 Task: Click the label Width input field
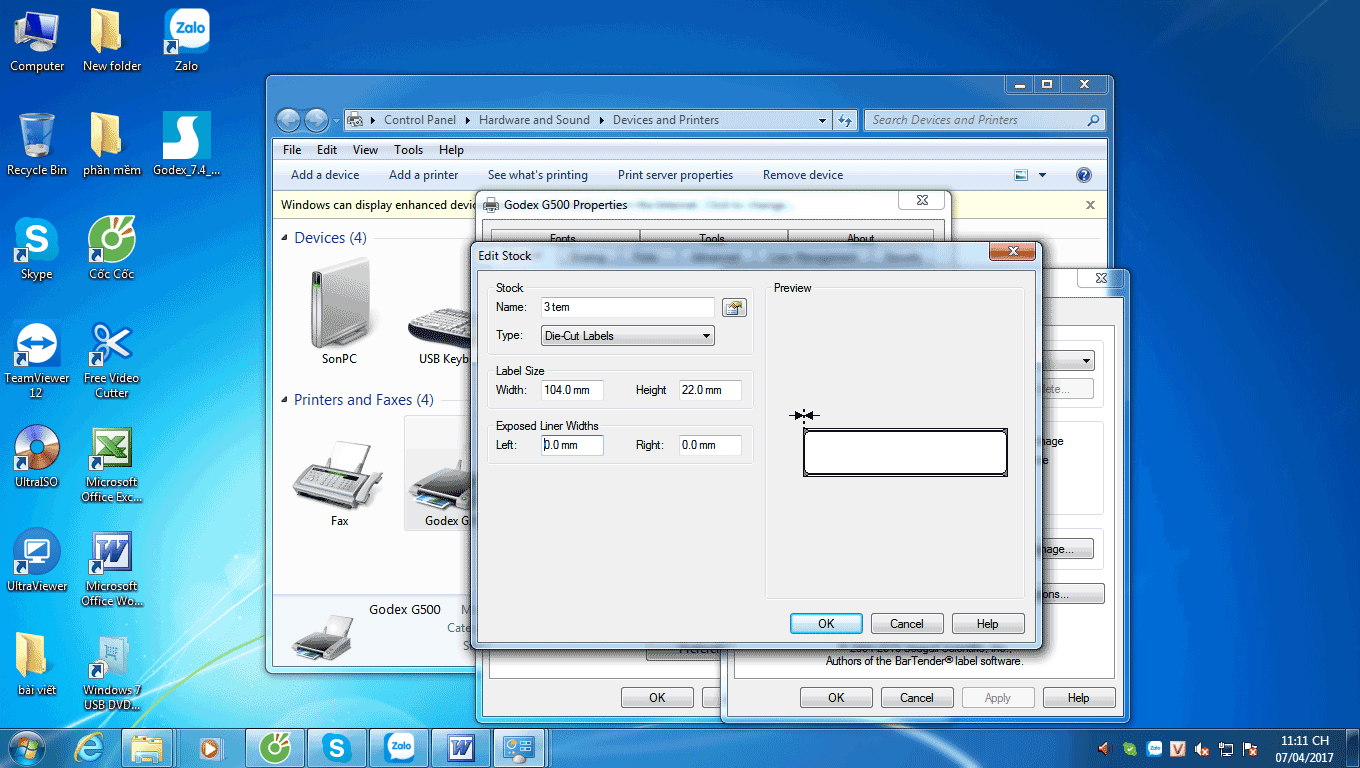pyautogui.click(x=572, y=390)
